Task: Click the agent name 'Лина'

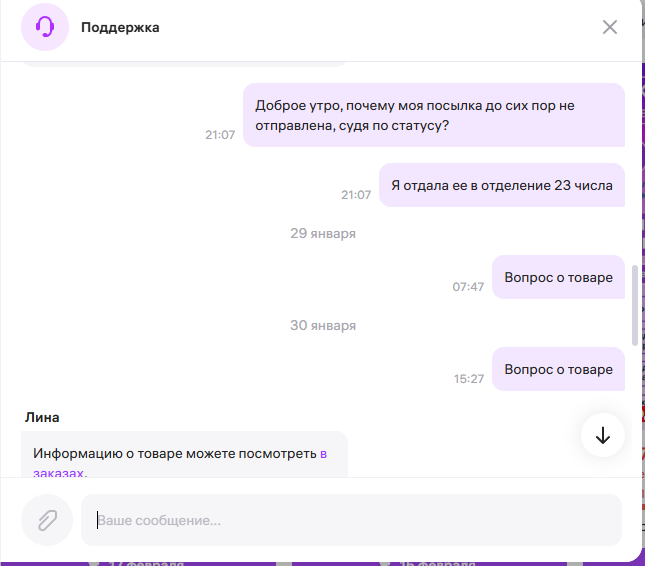Action: tap(42, 417)
